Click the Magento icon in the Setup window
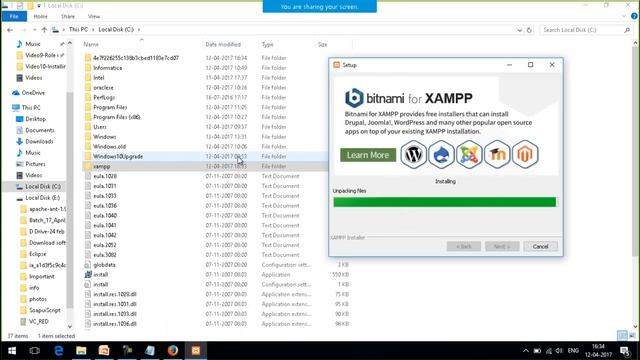This screenshot has height=360, width=640. 525,155
